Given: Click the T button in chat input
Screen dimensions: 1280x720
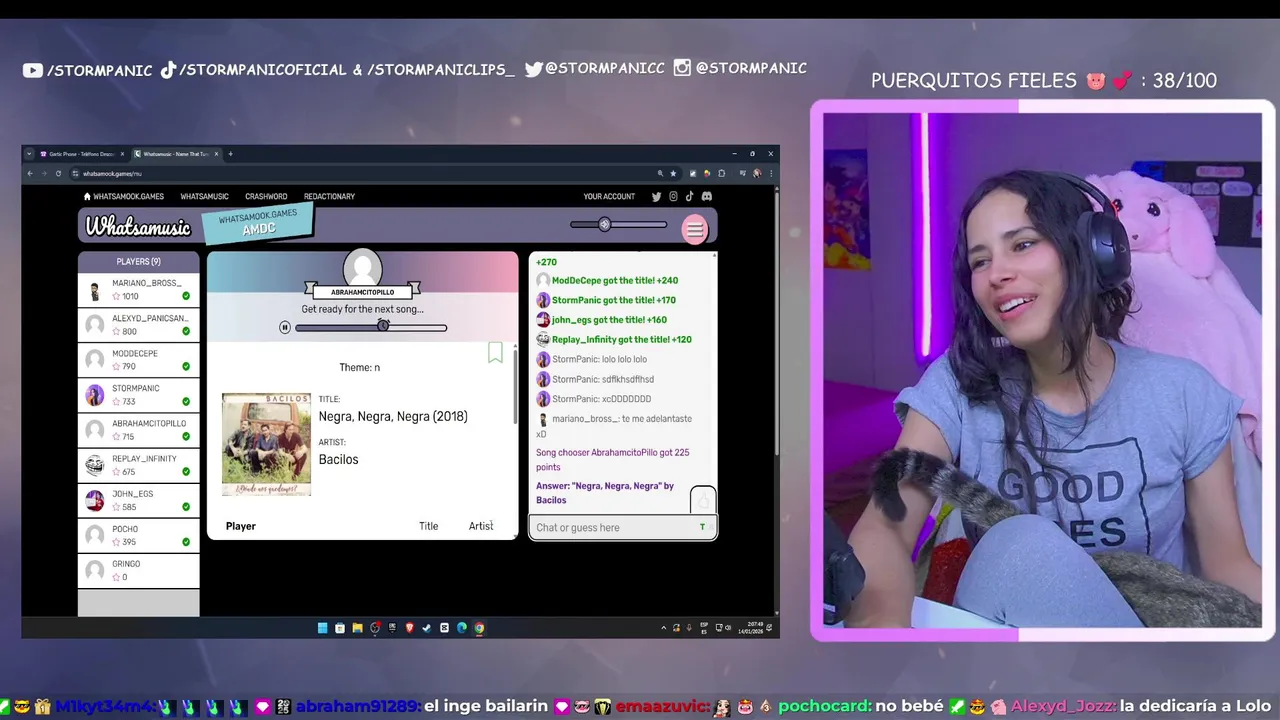Looking at the screenshot, I should (702, 527).
